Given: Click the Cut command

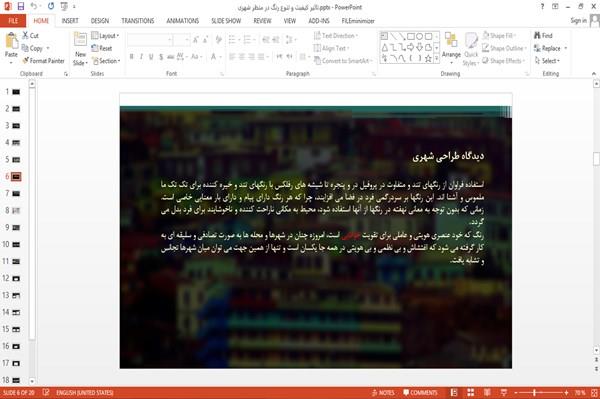Looking at the screenshot, I should pos(30,35).
